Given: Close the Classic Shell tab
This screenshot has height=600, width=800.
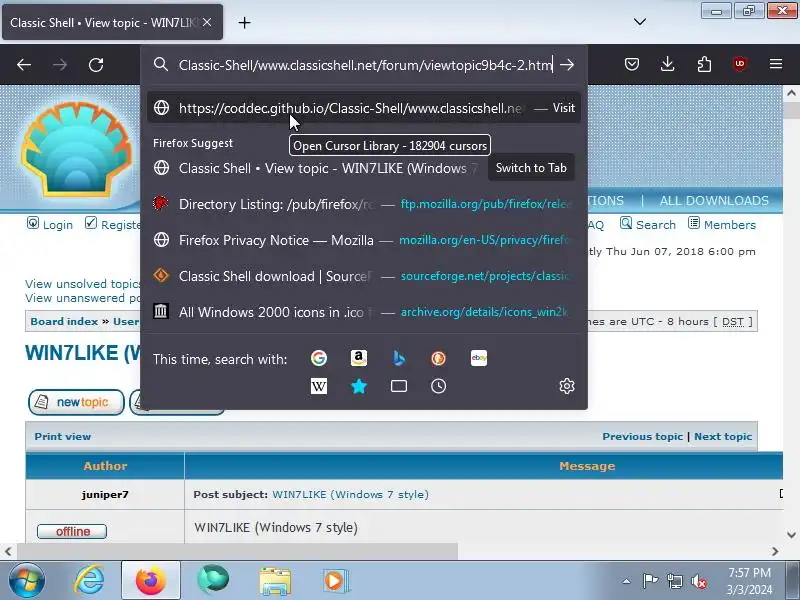Looking at the screenshot, I should tap(207, 22).
